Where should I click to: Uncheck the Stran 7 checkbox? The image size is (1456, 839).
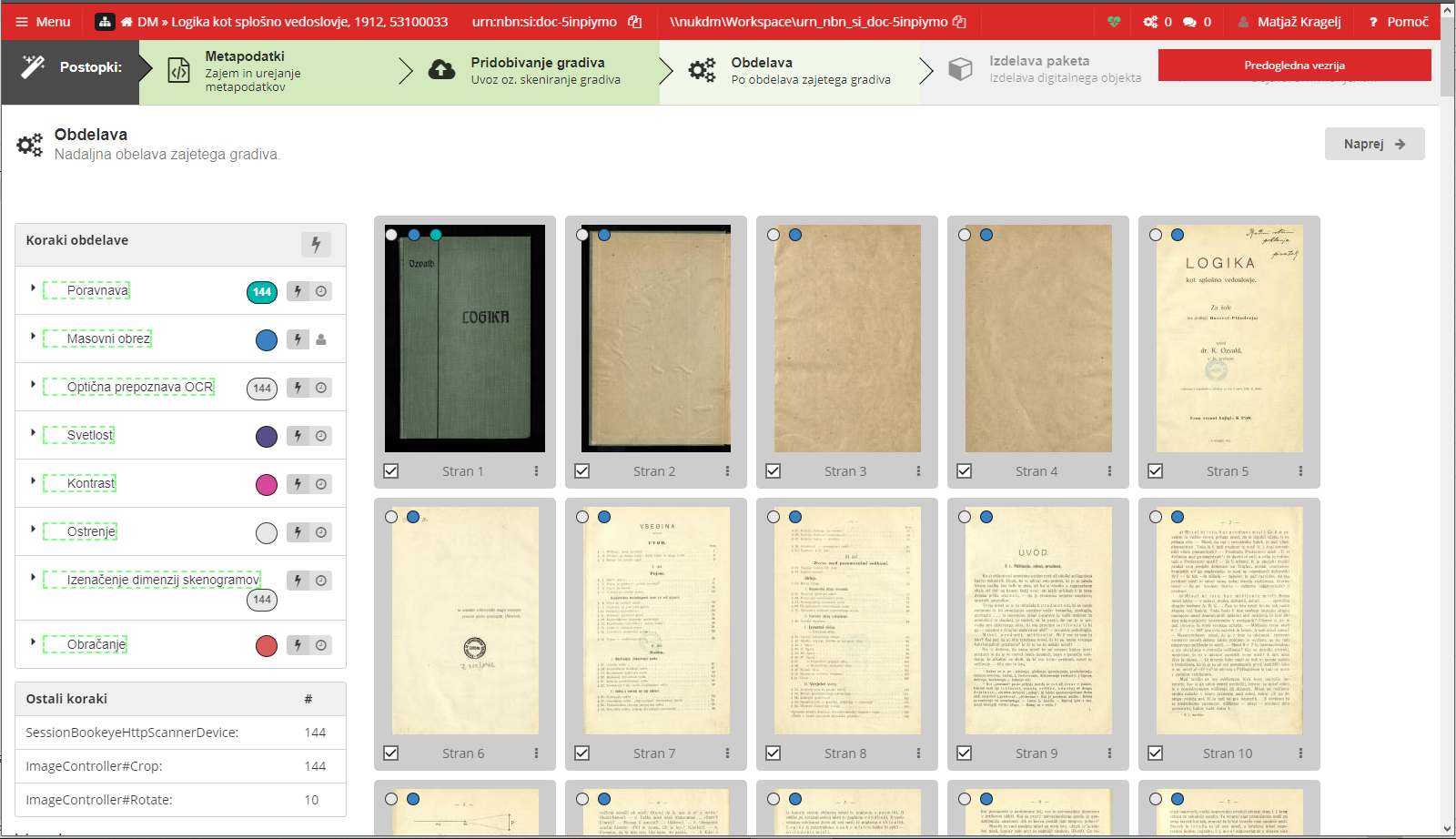[x=582, y=753]
